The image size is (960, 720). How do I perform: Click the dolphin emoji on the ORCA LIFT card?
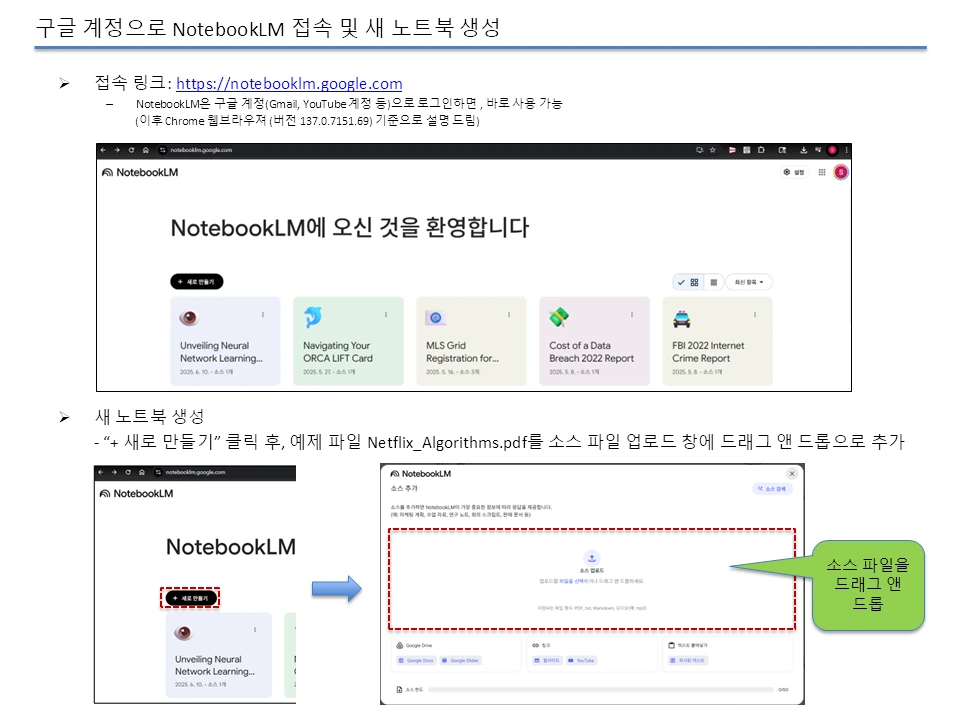click(x=313, y=317)
